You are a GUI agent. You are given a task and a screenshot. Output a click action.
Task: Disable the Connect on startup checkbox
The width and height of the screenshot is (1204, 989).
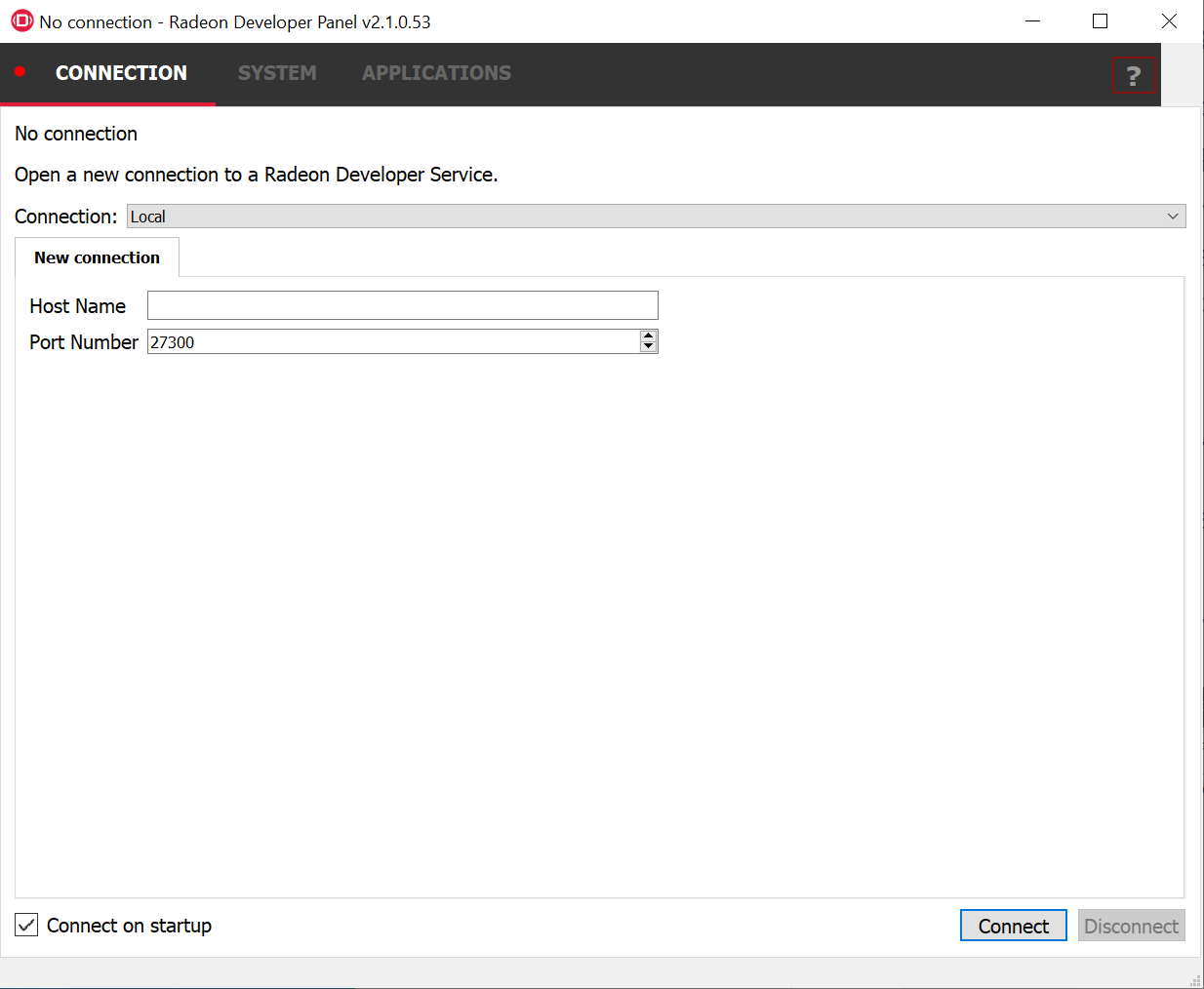coord(26,925)
